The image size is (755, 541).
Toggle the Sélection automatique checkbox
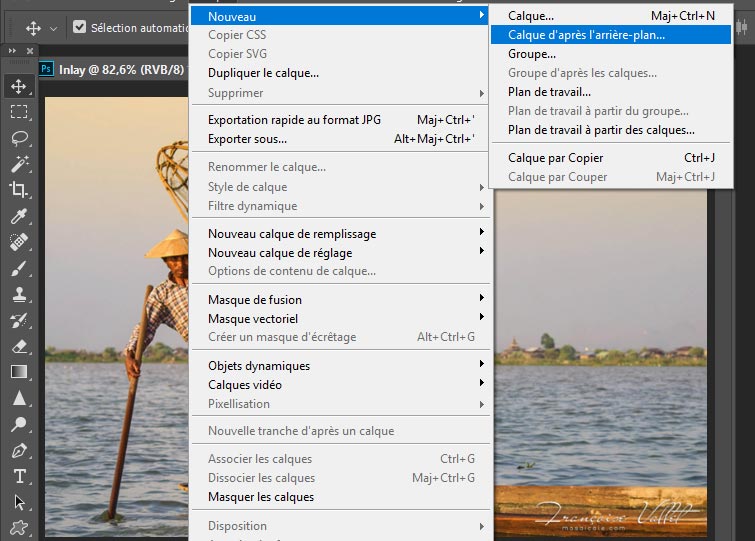[80, 28]
